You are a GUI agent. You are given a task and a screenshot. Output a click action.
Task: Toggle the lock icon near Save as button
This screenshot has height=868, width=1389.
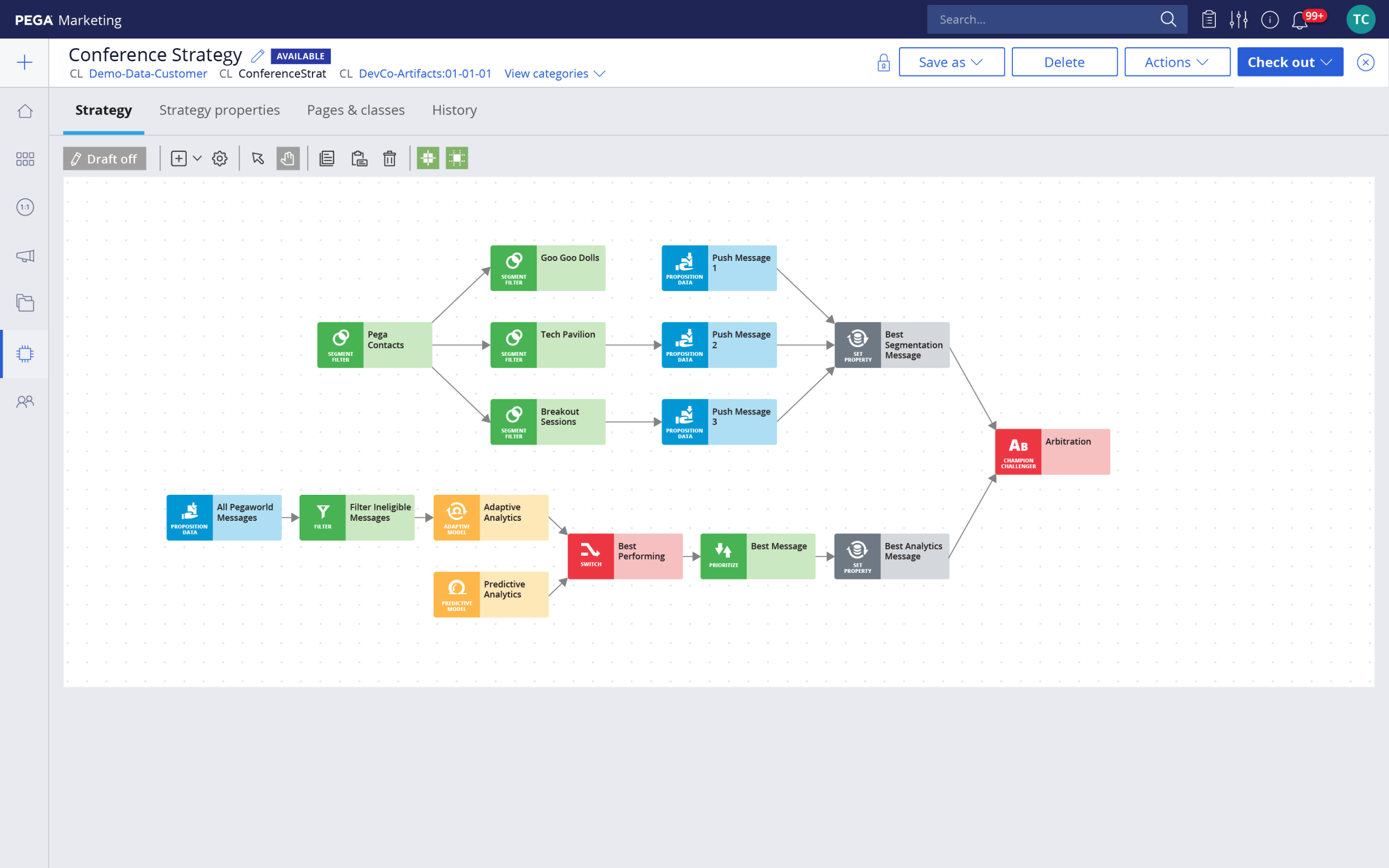(x=882, y=61)
